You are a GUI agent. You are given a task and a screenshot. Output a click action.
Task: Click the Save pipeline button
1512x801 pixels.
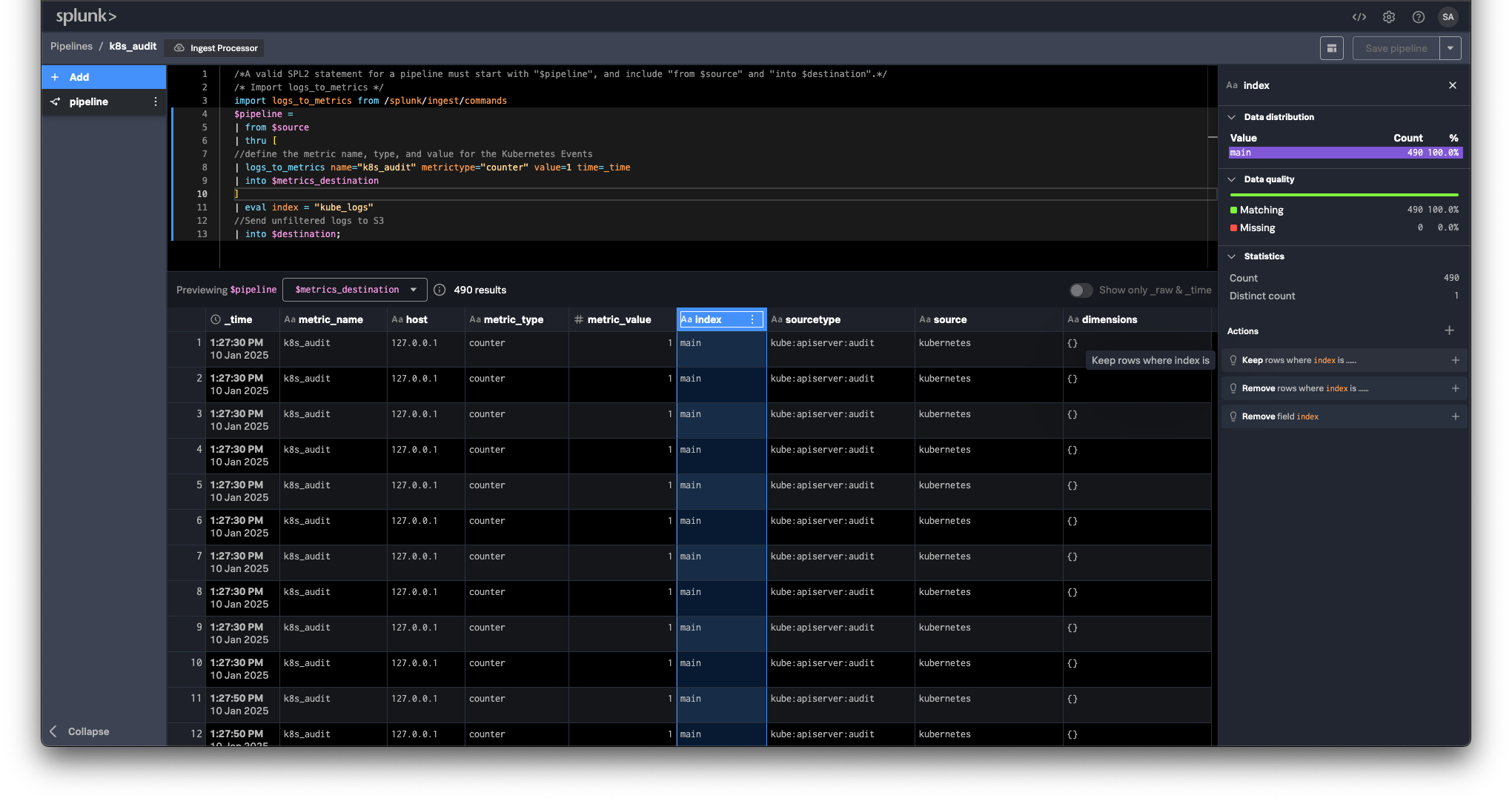[x=1396, y=47]
